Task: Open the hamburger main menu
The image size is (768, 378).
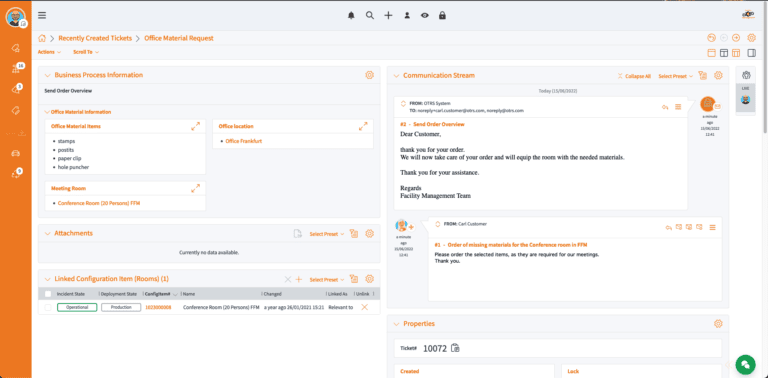Action: (x=42, y=15)
